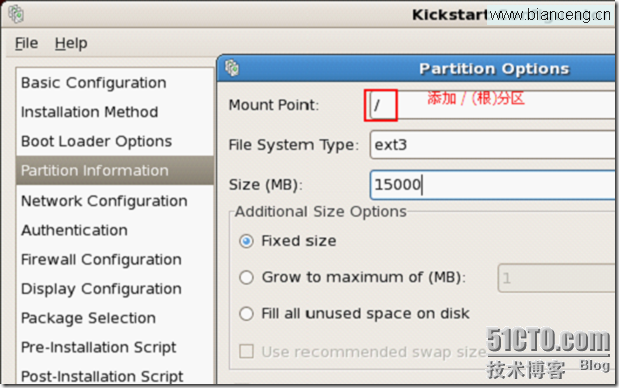Select the Fixed size radio button
The width and height of the screenshot is (619, 388).
click(246, 241)
